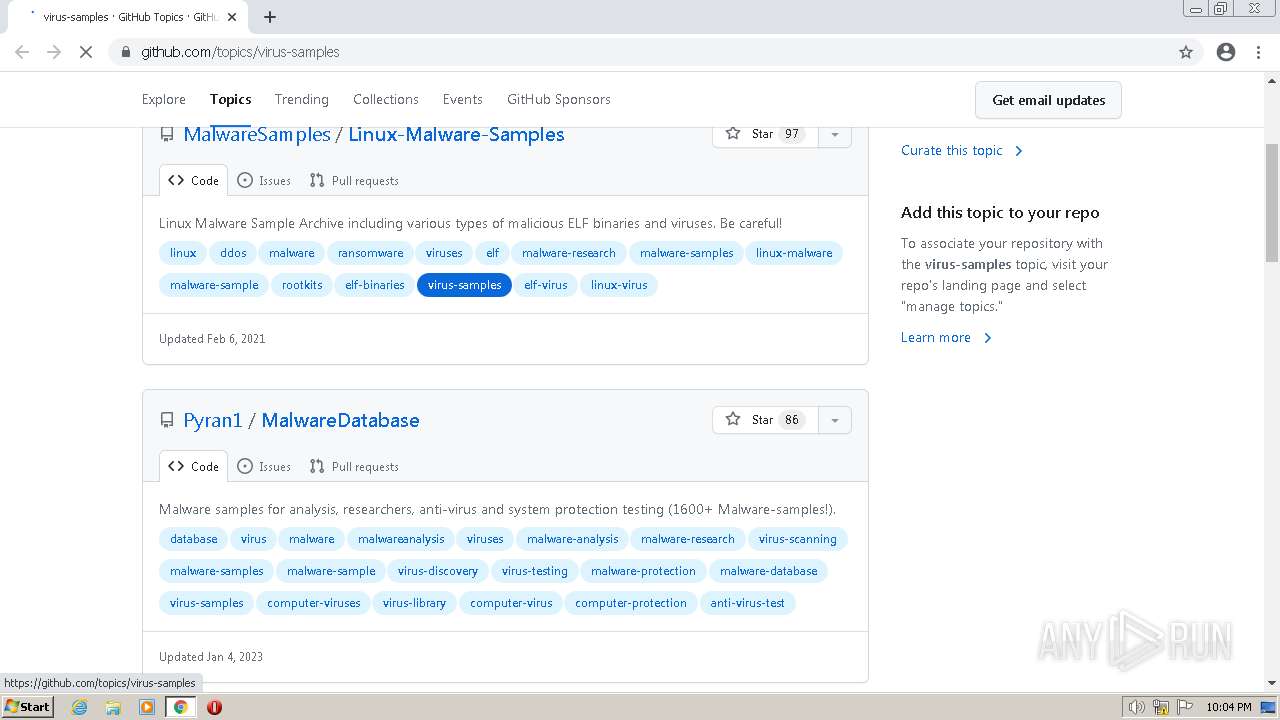The height and width of the screenshot is (720, 1280).
Task: Open the Pyran1 owner link
Action: 213,420
